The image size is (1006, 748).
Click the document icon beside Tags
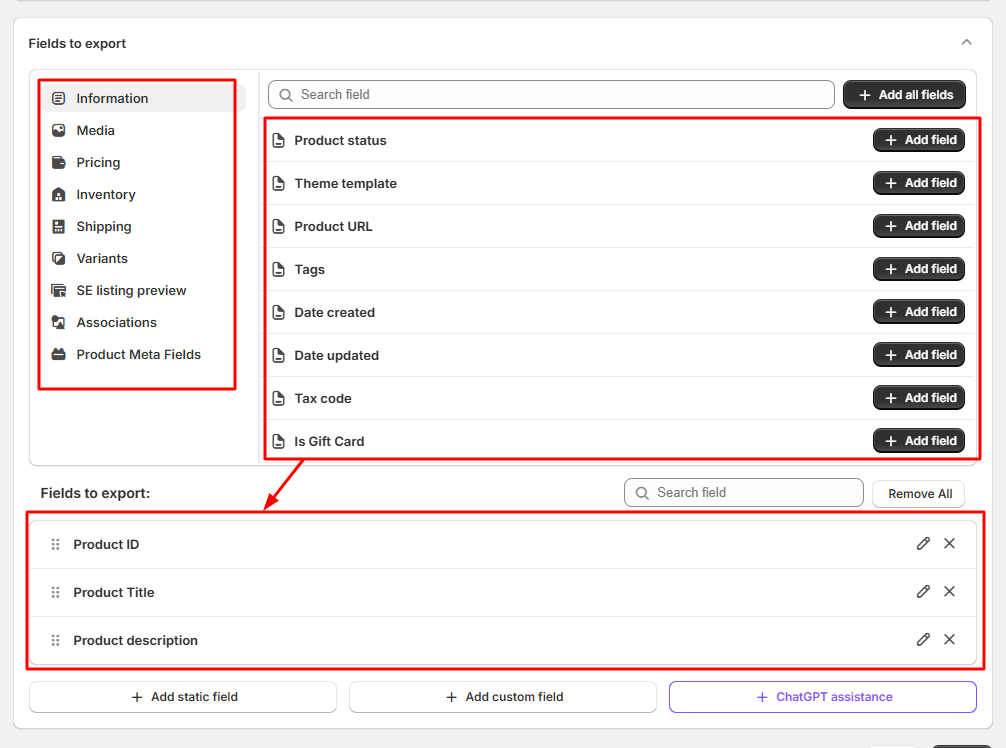click(x=278, y=269)
